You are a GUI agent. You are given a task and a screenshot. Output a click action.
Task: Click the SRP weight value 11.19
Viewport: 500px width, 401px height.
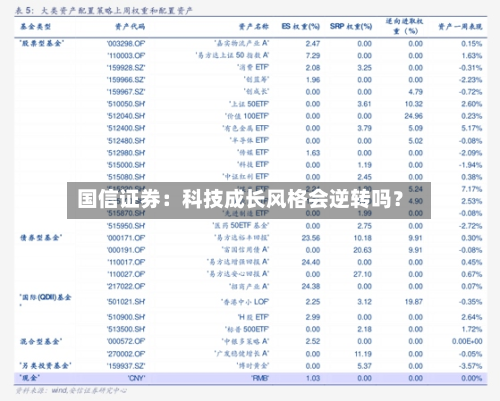coord(363,354)
